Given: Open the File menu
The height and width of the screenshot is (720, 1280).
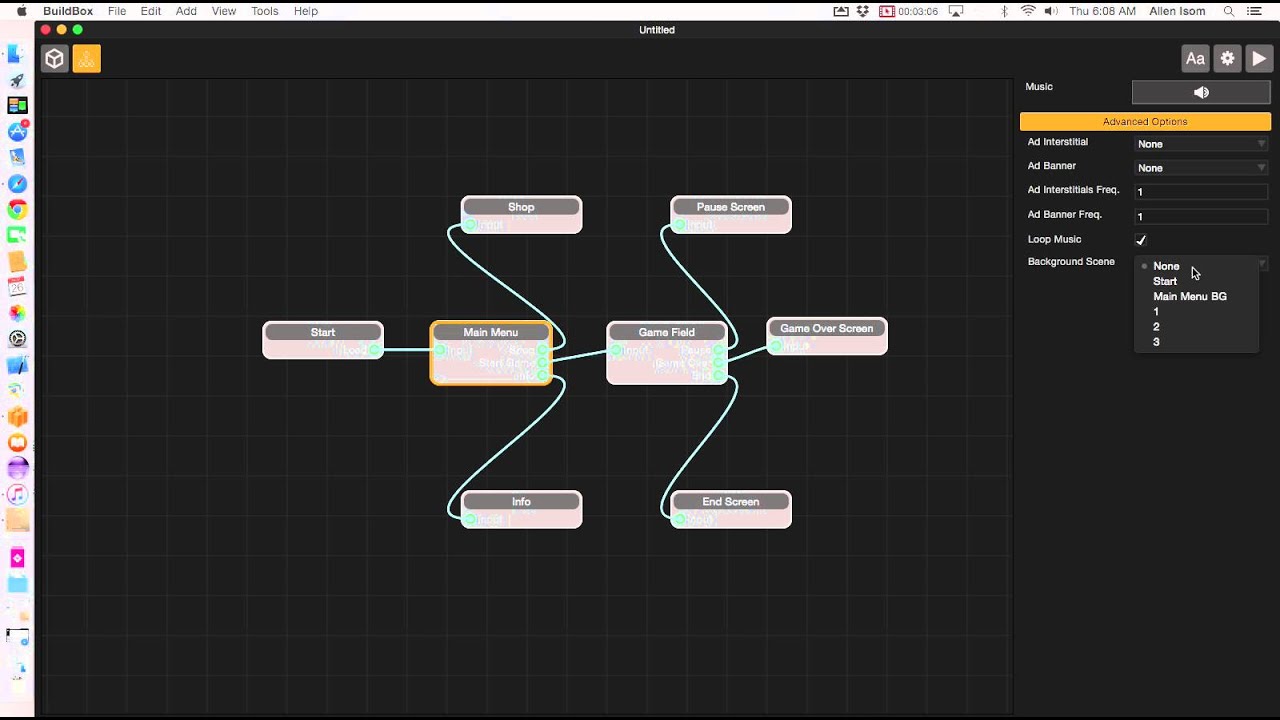Looking at the screenshot, I should (117, 11).
